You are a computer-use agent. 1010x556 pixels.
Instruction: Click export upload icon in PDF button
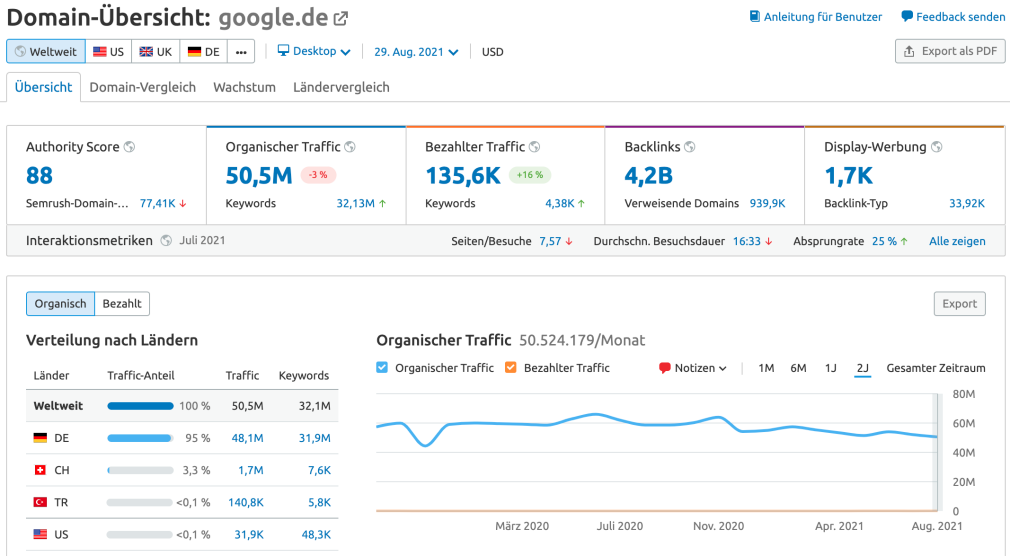[x=909, y=51]
